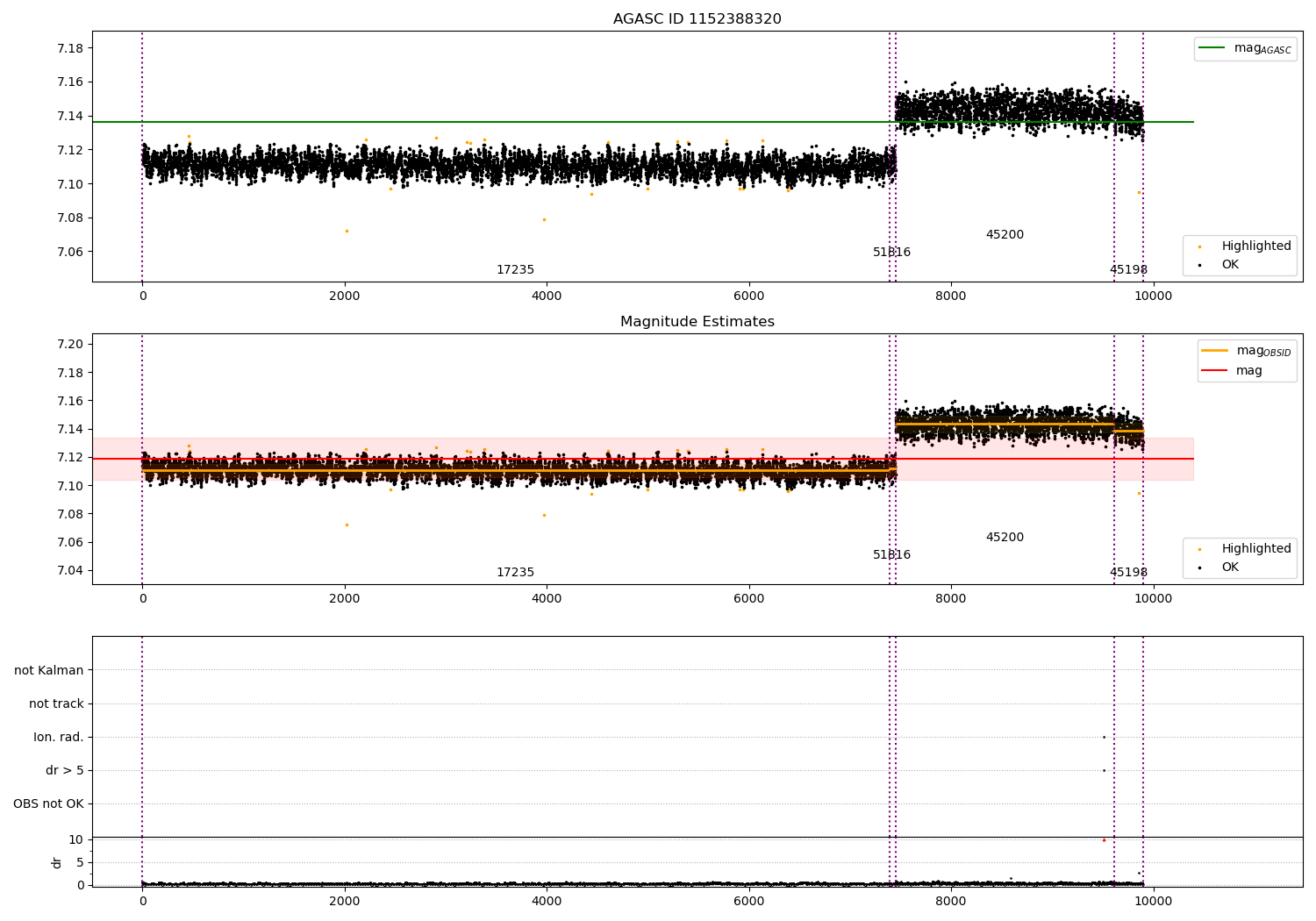Click the 5 tick on the dr axis

pyautogui.click(x=80, y=862)
